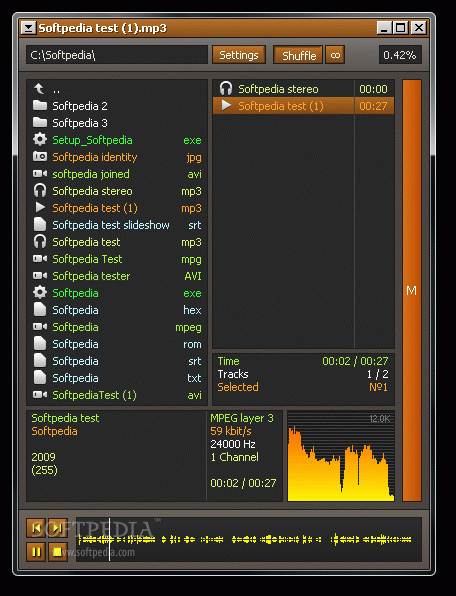The height and width of the screenshot is (596, 456).
Task: Click play icon in playlist Softpedia test (1) row
Action: coord(226,105)
